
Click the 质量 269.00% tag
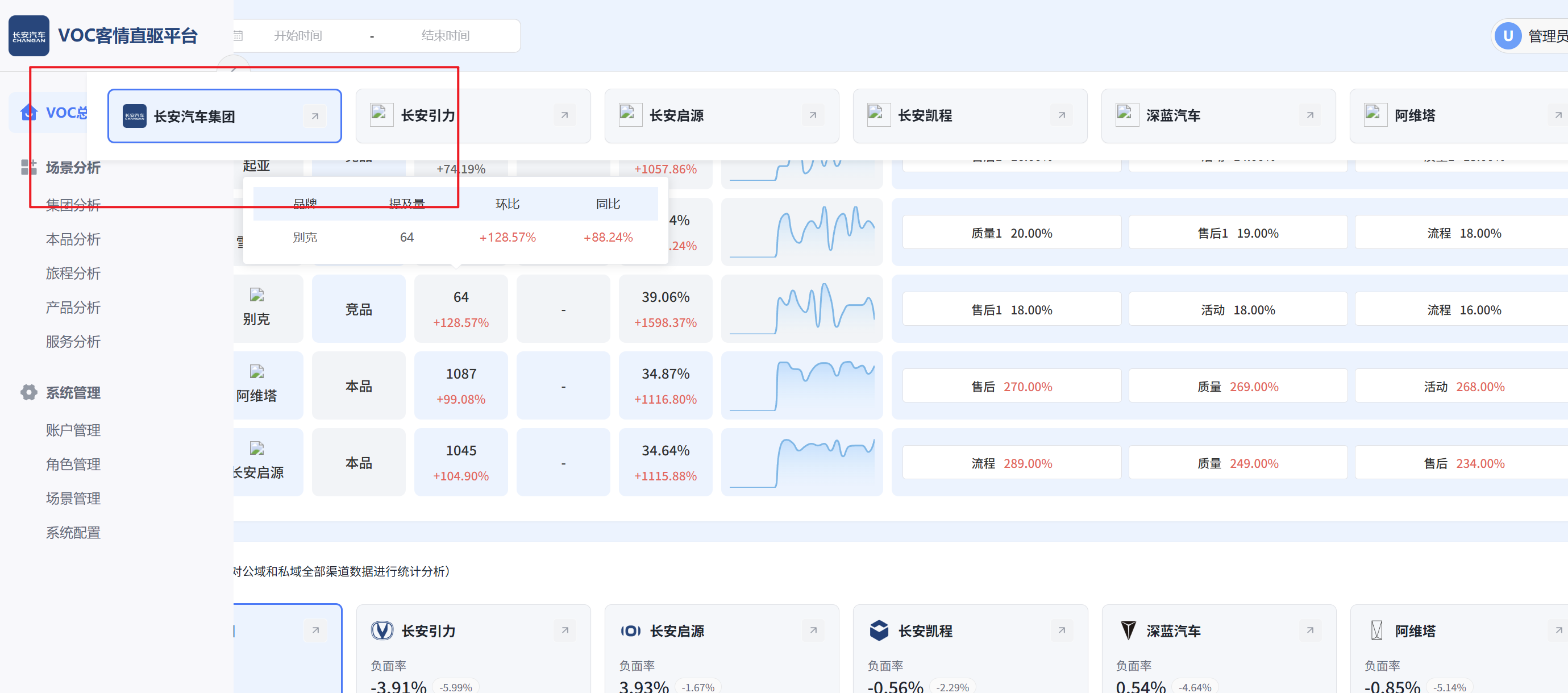(x=1238, y=387)
